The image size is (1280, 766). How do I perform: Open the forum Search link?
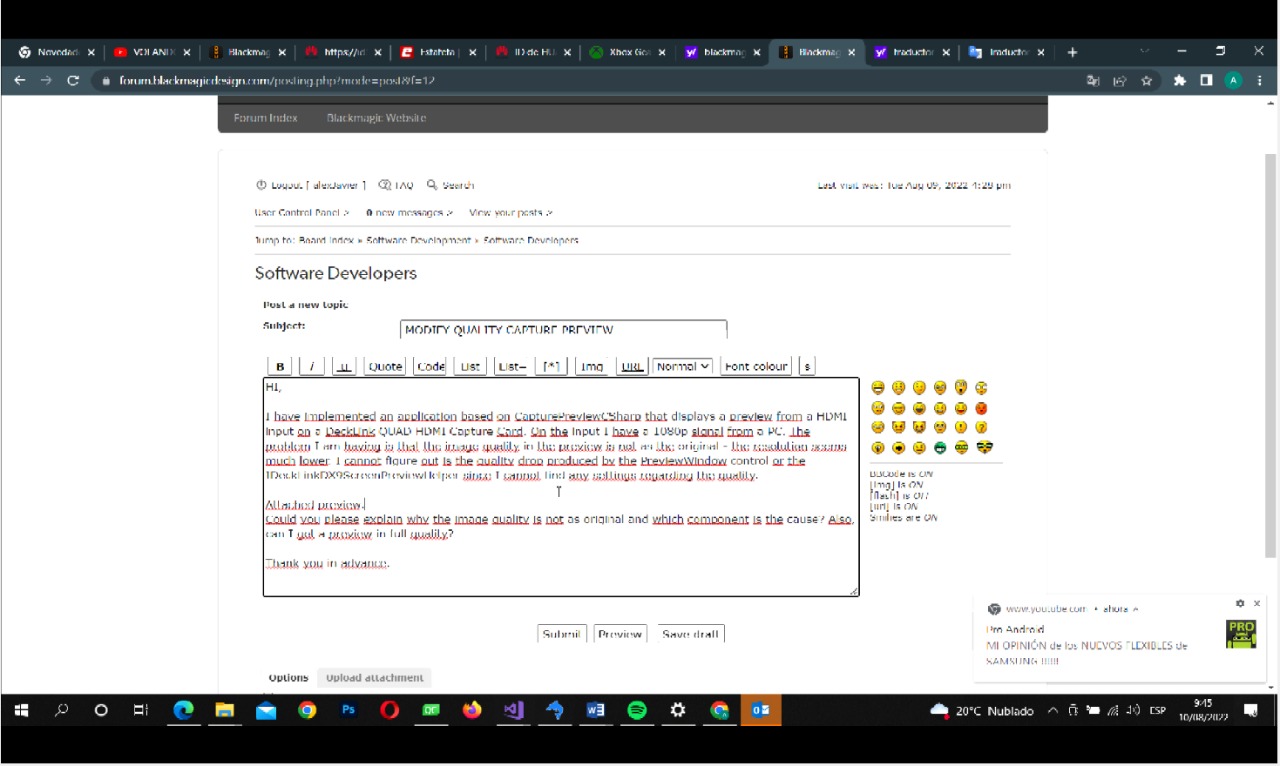[450, 185]
